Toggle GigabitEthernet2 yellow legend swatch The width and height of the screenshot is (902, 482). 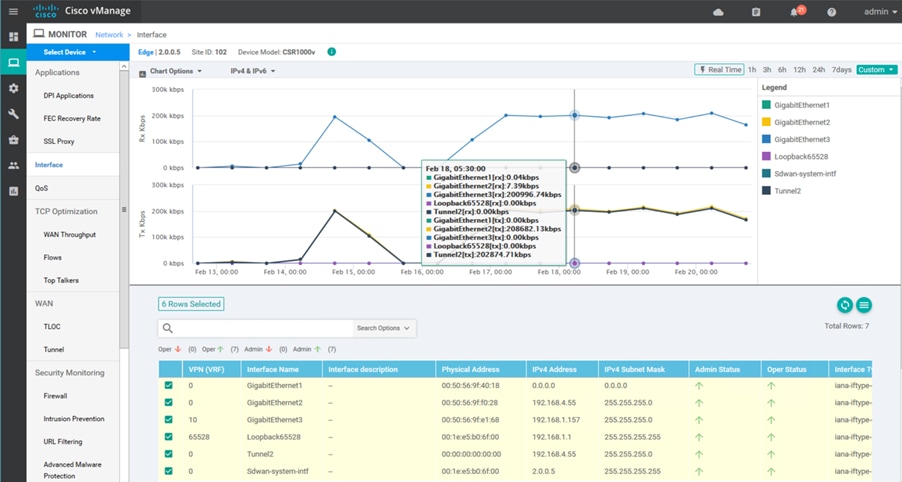click(766, 122)
